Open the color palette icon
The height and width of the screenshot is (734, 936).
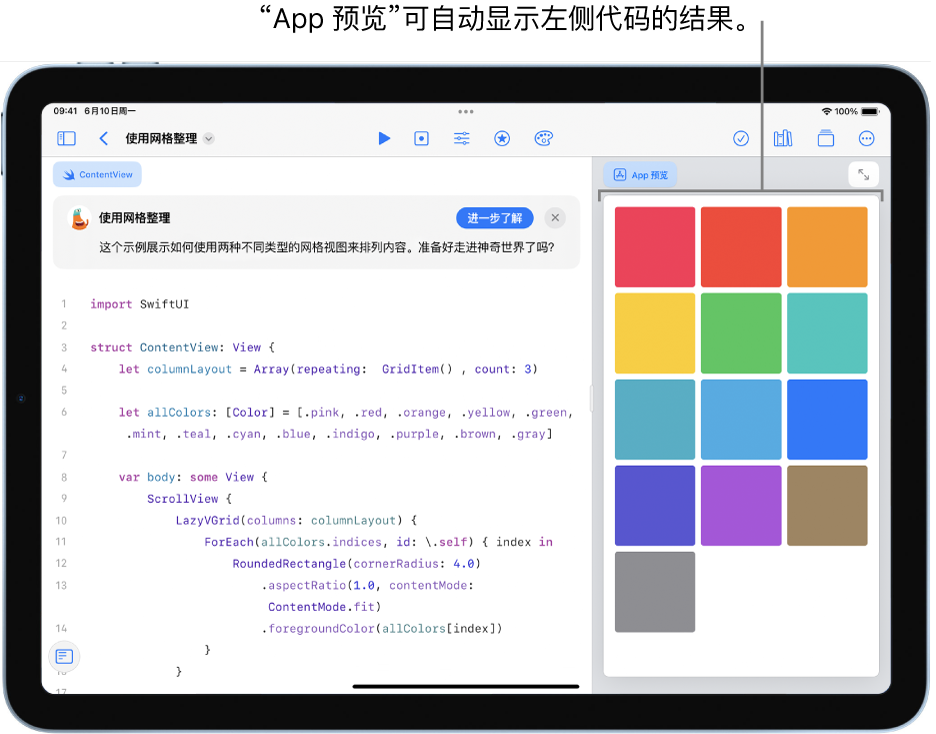[x=543, y=139]
